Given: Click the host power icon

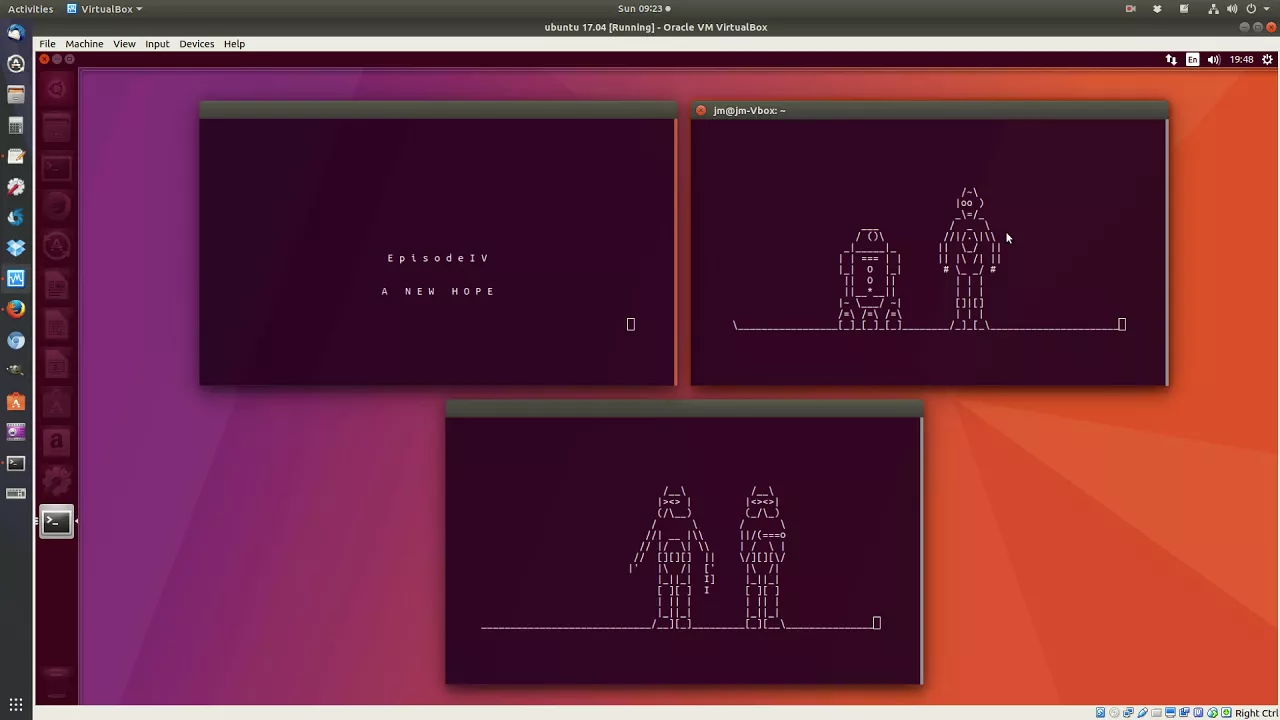Looking at the screenshot, I should point(1251,9).
